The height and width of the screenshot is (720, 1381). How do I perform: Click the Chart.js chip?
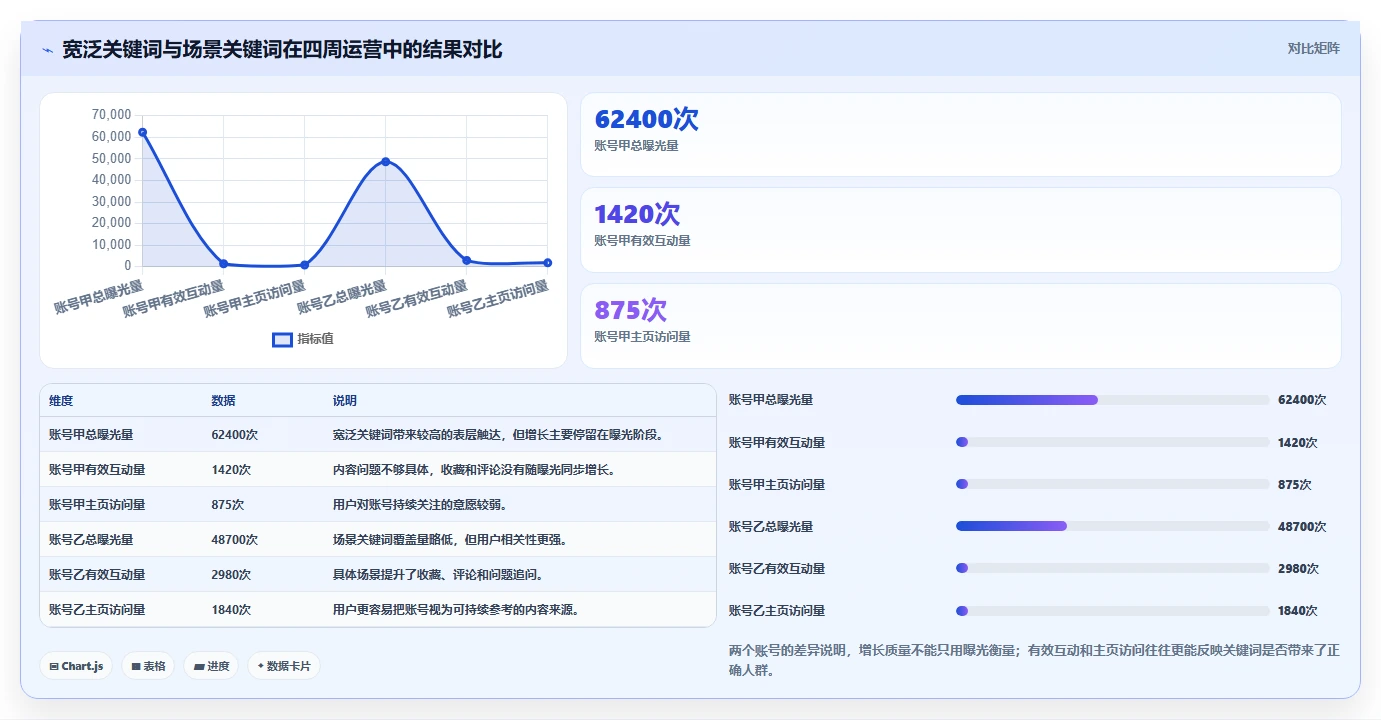[x=76, y=666]
